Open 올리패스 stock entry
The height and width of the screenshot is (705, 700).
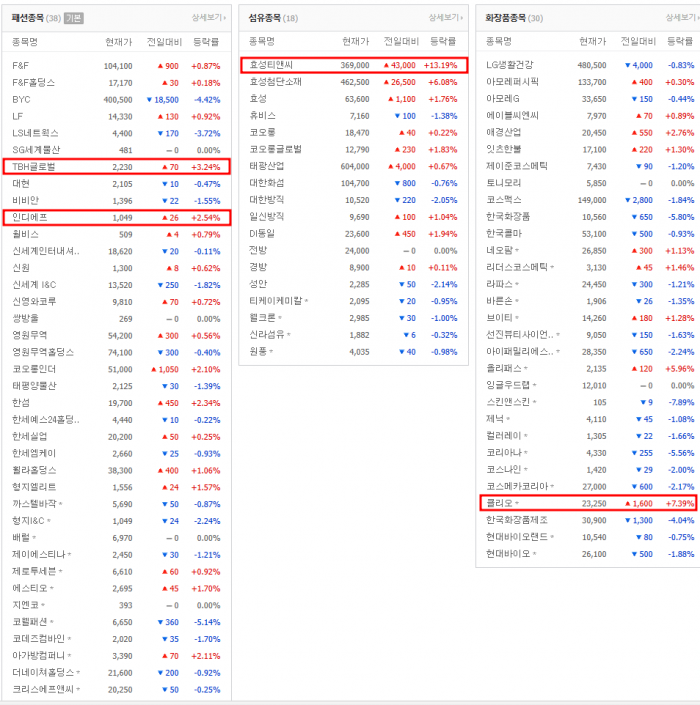coord(504,368)
